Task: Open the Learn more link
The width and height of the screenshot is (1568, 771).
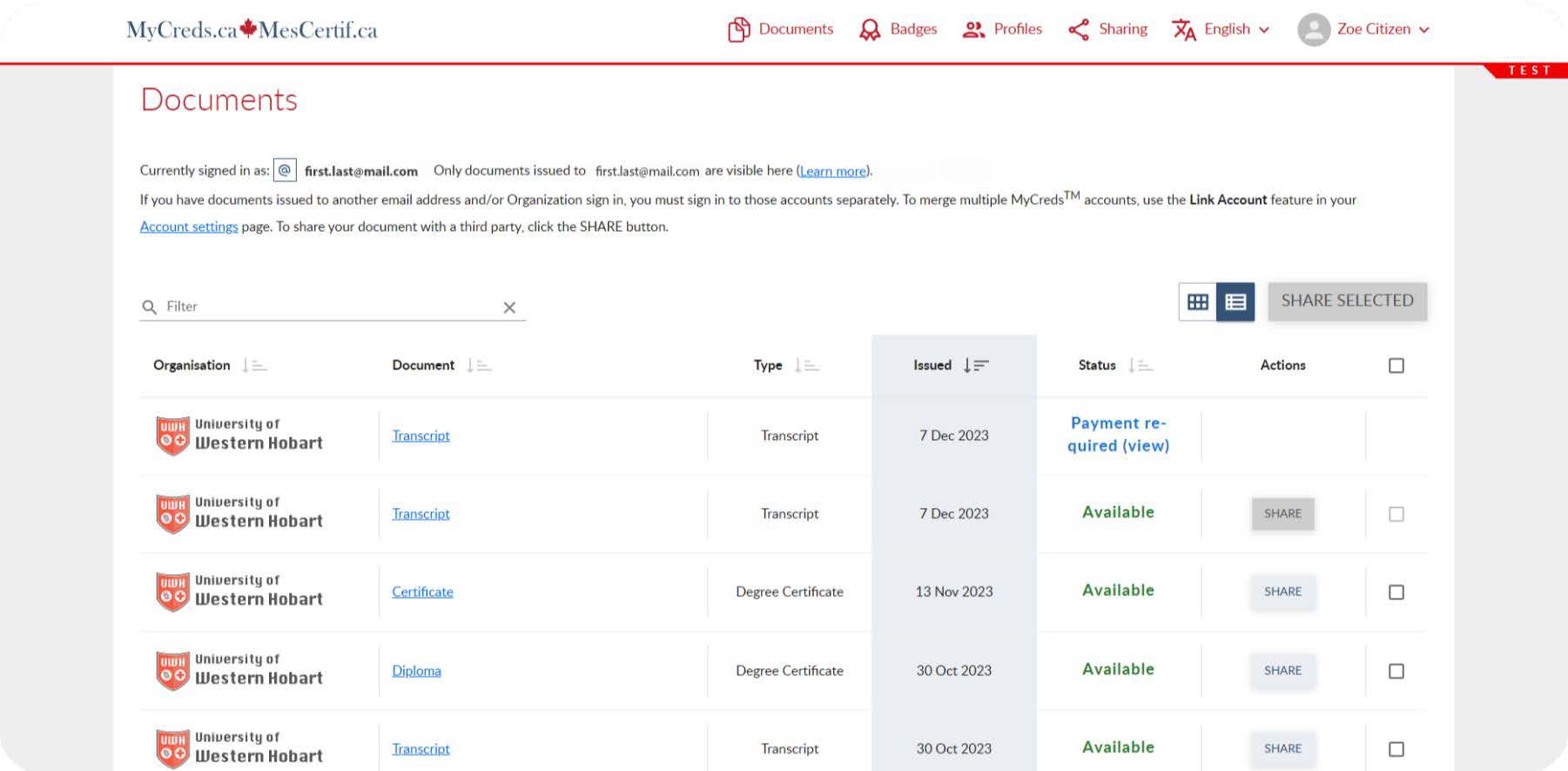Action: 832,171
